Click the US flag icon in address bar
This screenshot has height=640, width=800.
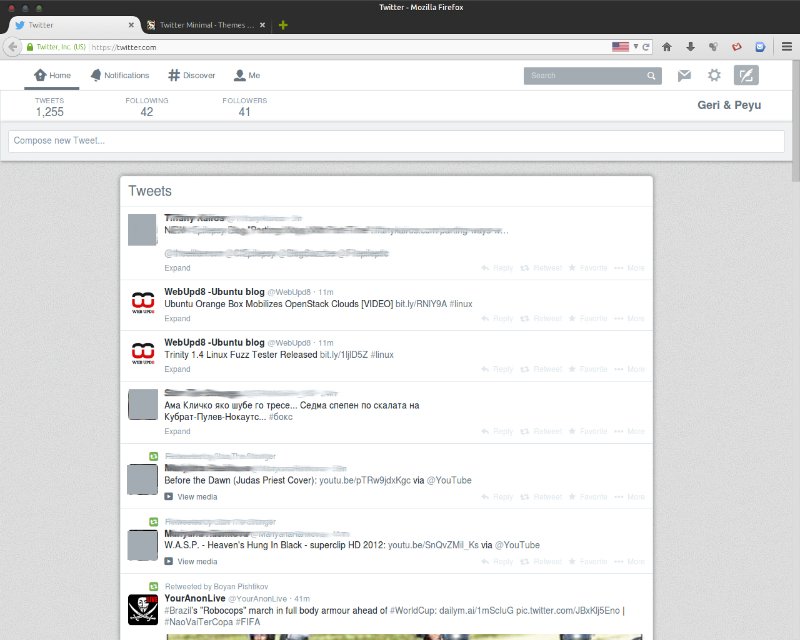620,47
